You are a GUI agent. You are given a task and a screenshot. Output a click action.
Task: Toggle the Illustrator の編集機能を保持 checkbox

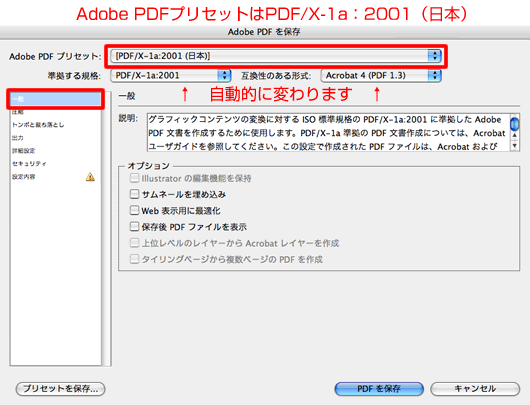(134, 178)
